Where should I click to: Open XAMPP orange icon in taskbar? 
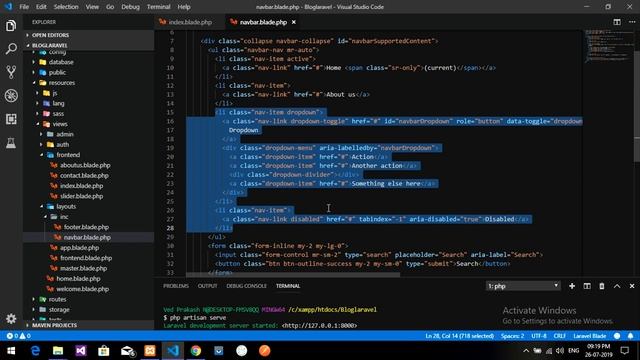tap(150, 351)
